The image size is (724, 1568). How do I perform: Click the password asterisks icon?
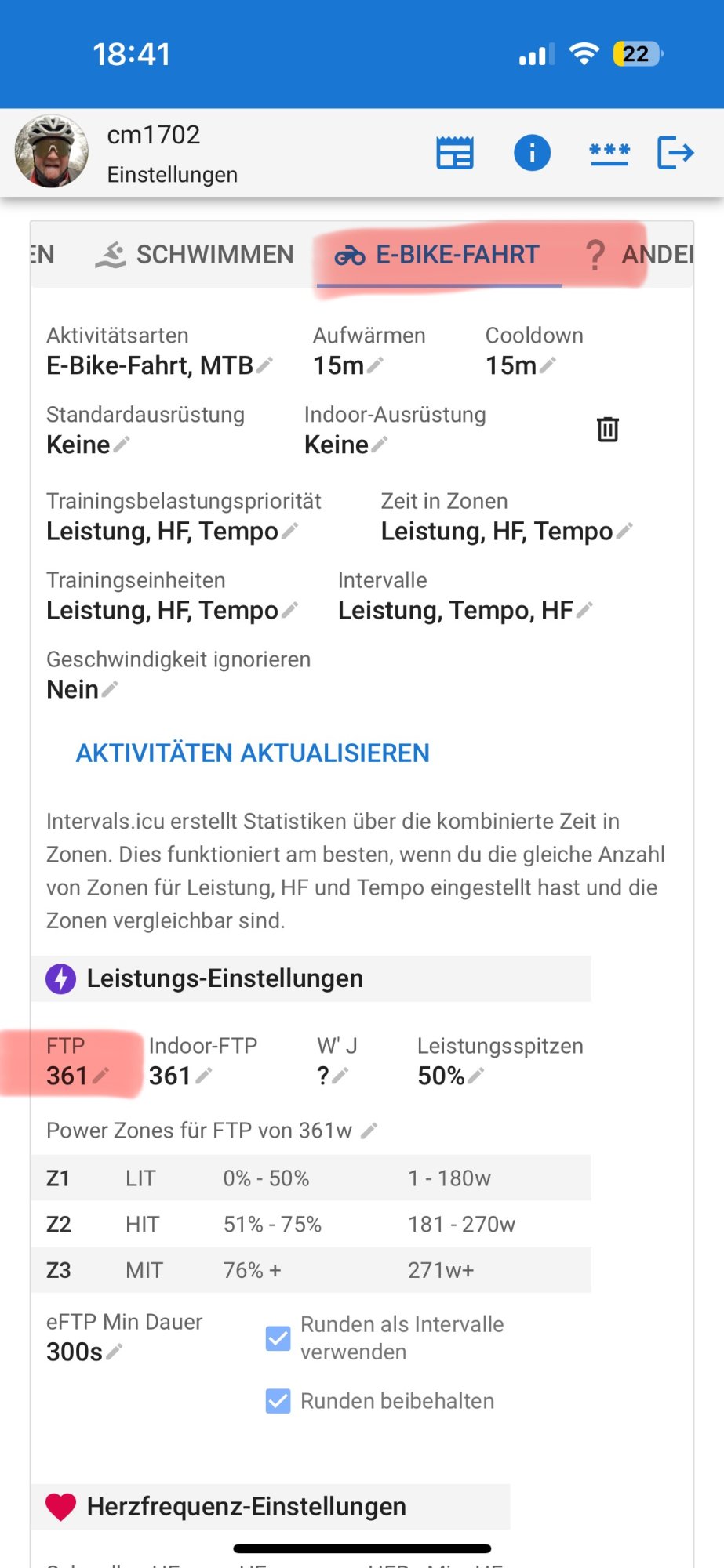(609, 153)
